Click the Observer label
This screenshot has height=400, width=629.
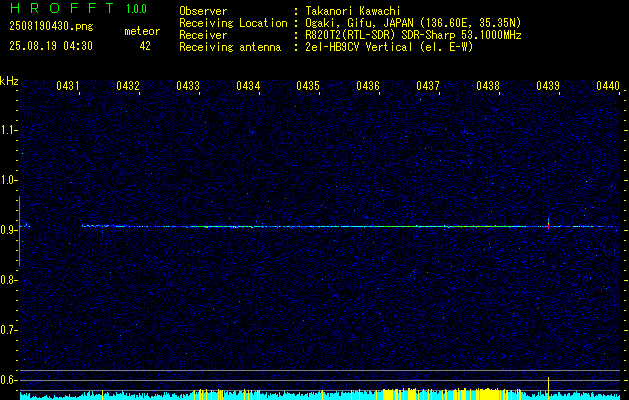pyautogui.click(x=203, y=11)
